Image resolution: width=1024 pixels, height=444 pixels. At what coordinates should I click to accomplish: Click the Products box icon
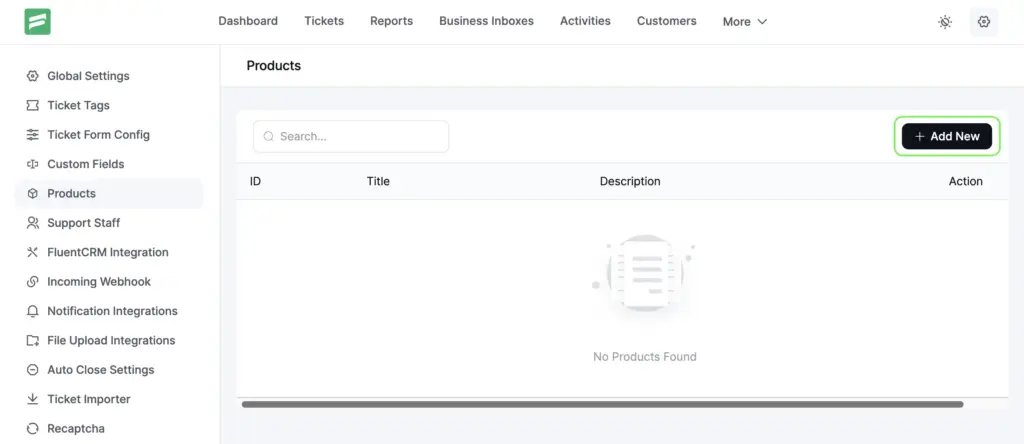tap(32, 193)
